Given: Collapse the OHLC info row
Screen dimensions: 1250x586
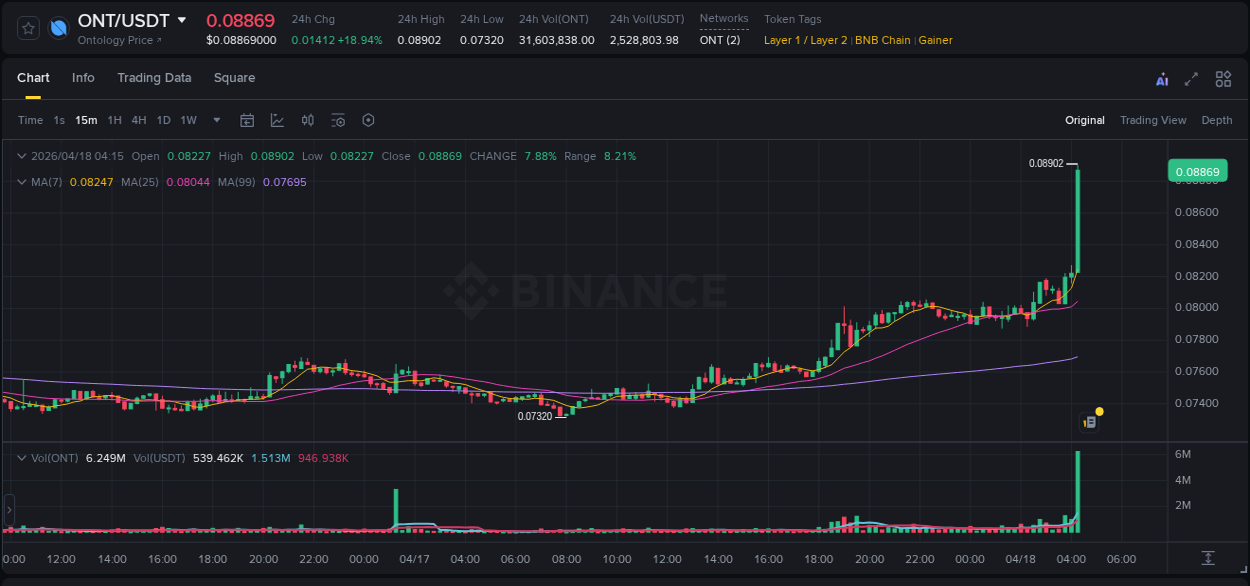Looking at the screenshot, I should pos(22,156).
